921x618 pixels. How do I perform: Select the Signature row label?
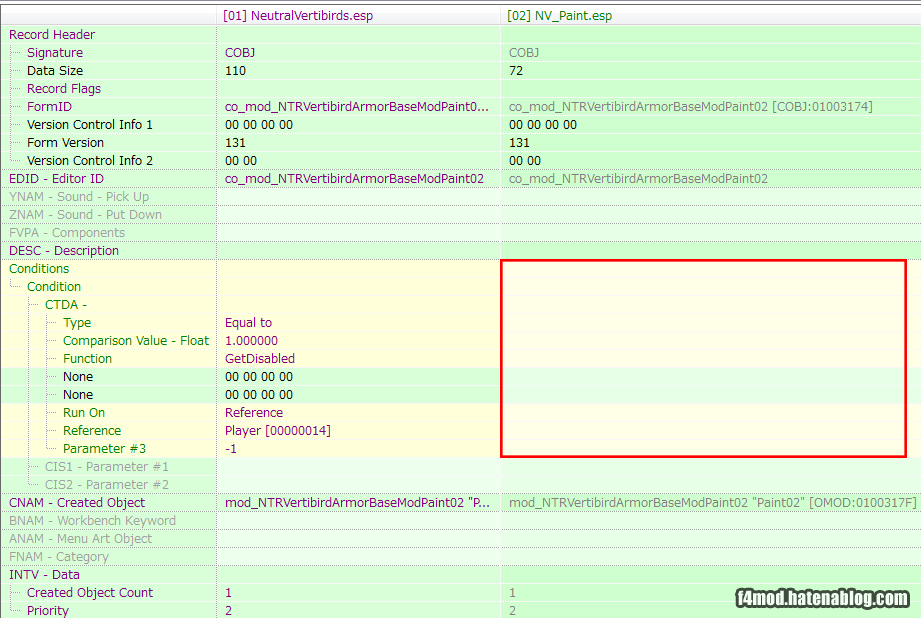[55, 53]
